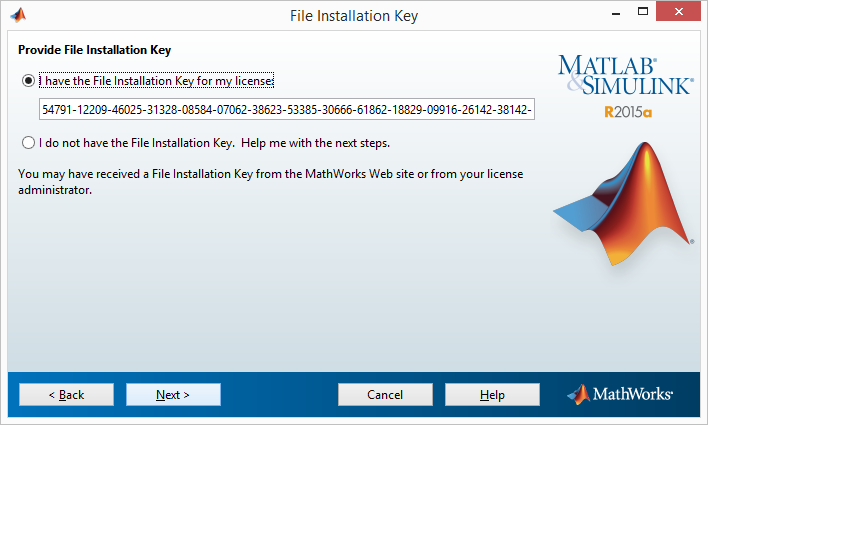Open Help for the installer

pos(492,395)
